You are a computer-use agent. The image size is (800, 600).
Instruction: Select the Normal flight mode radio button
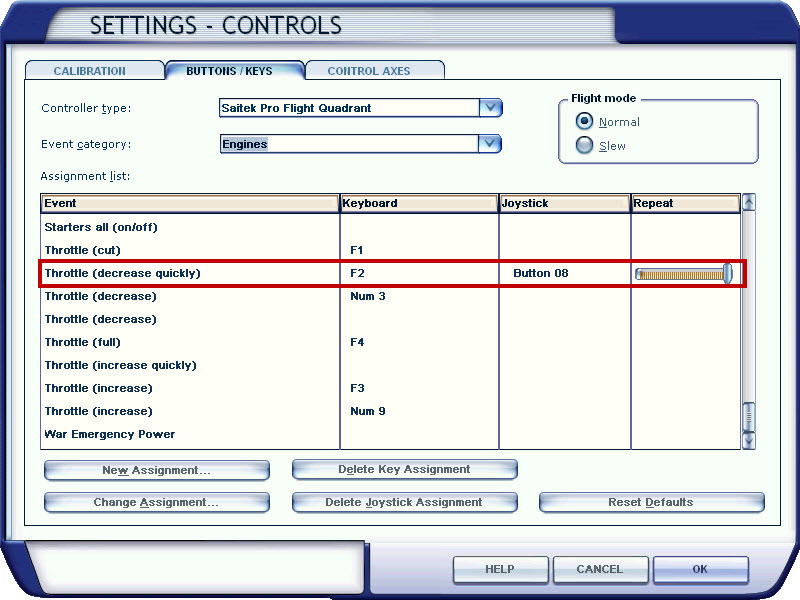click(x=585, y=121)
